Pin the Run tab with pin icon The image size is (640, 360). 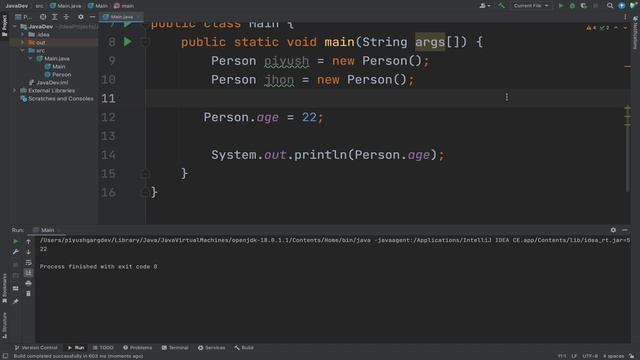(x=16, y=302)
